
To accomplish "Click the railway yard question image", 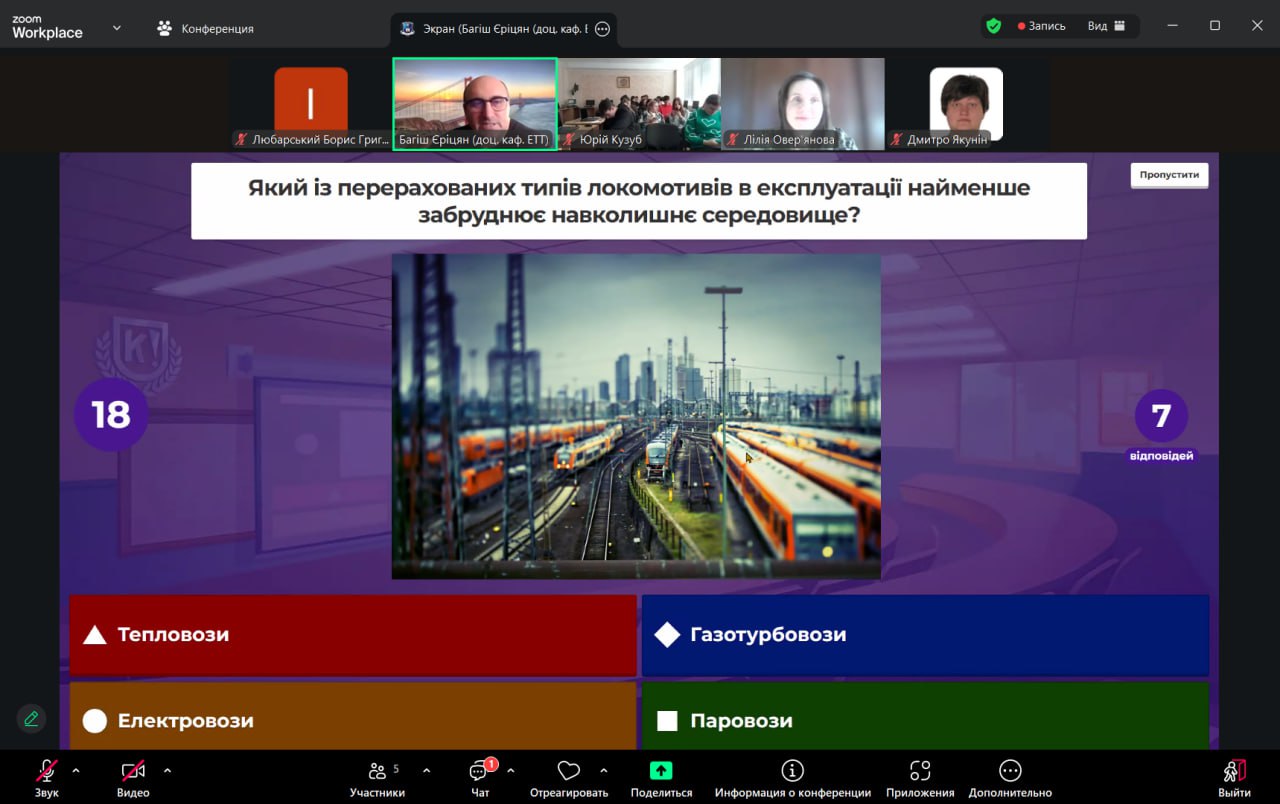I will pos(636,416).
